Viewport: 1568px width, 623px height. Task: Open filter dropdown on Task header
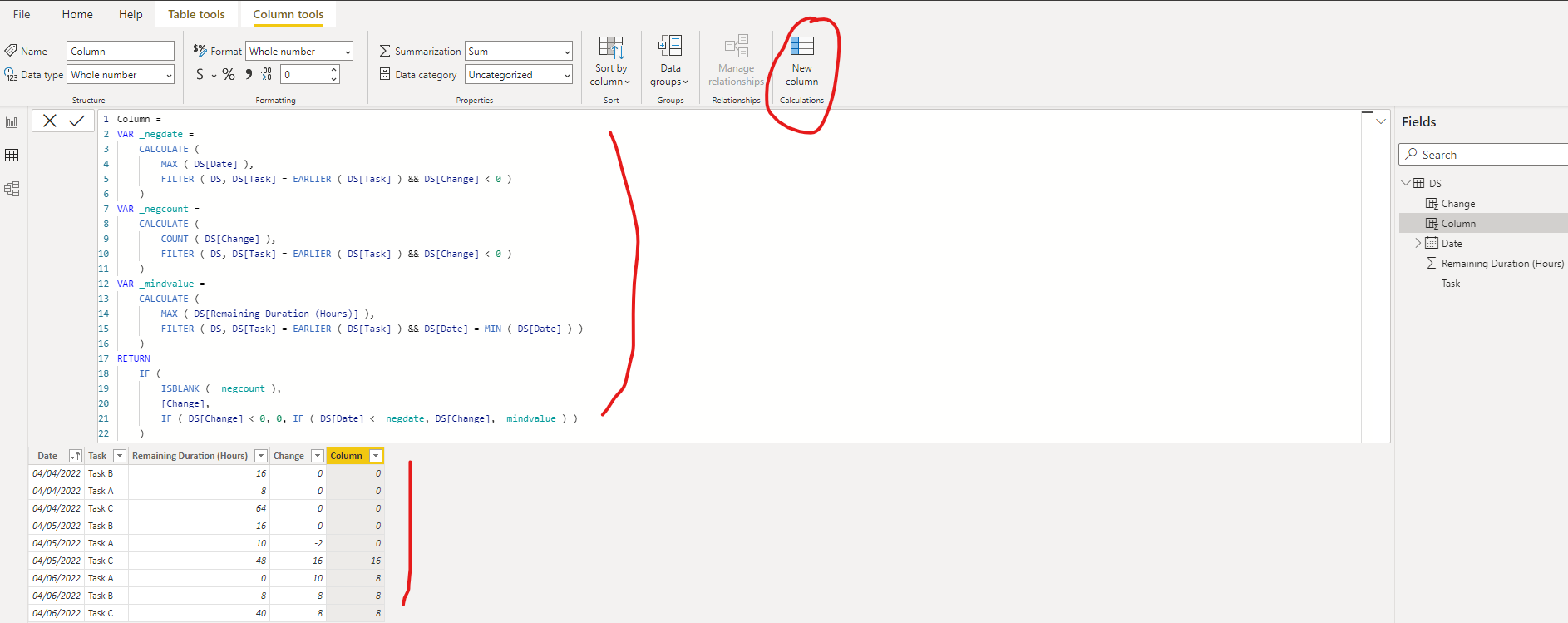coord(119,456)
